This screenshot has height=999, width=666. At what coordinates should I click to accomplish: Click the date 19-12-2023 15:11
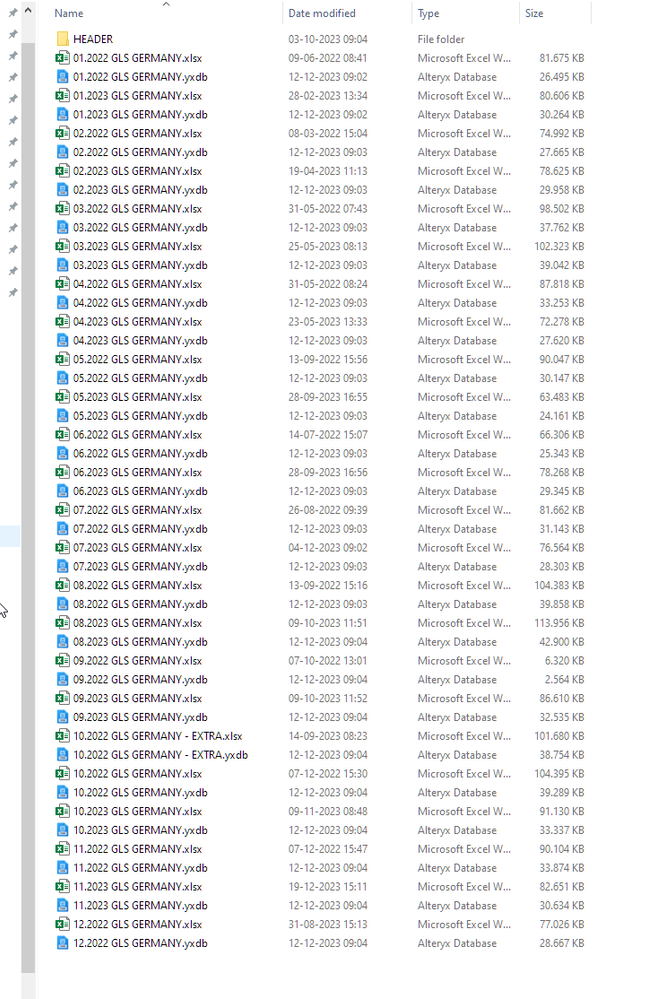click(328, 886)
